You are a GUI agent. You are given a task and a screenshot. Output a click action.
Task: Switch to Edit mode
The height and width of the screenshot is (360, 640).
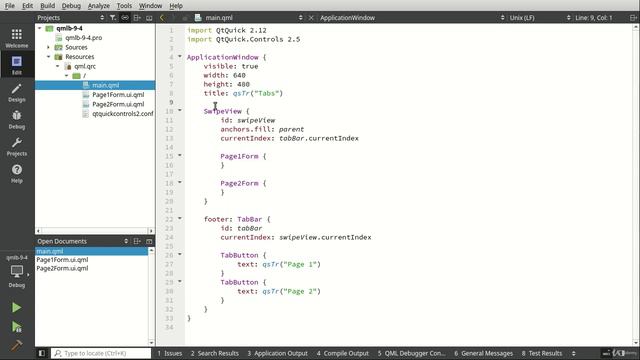click(x=17, y=65)
